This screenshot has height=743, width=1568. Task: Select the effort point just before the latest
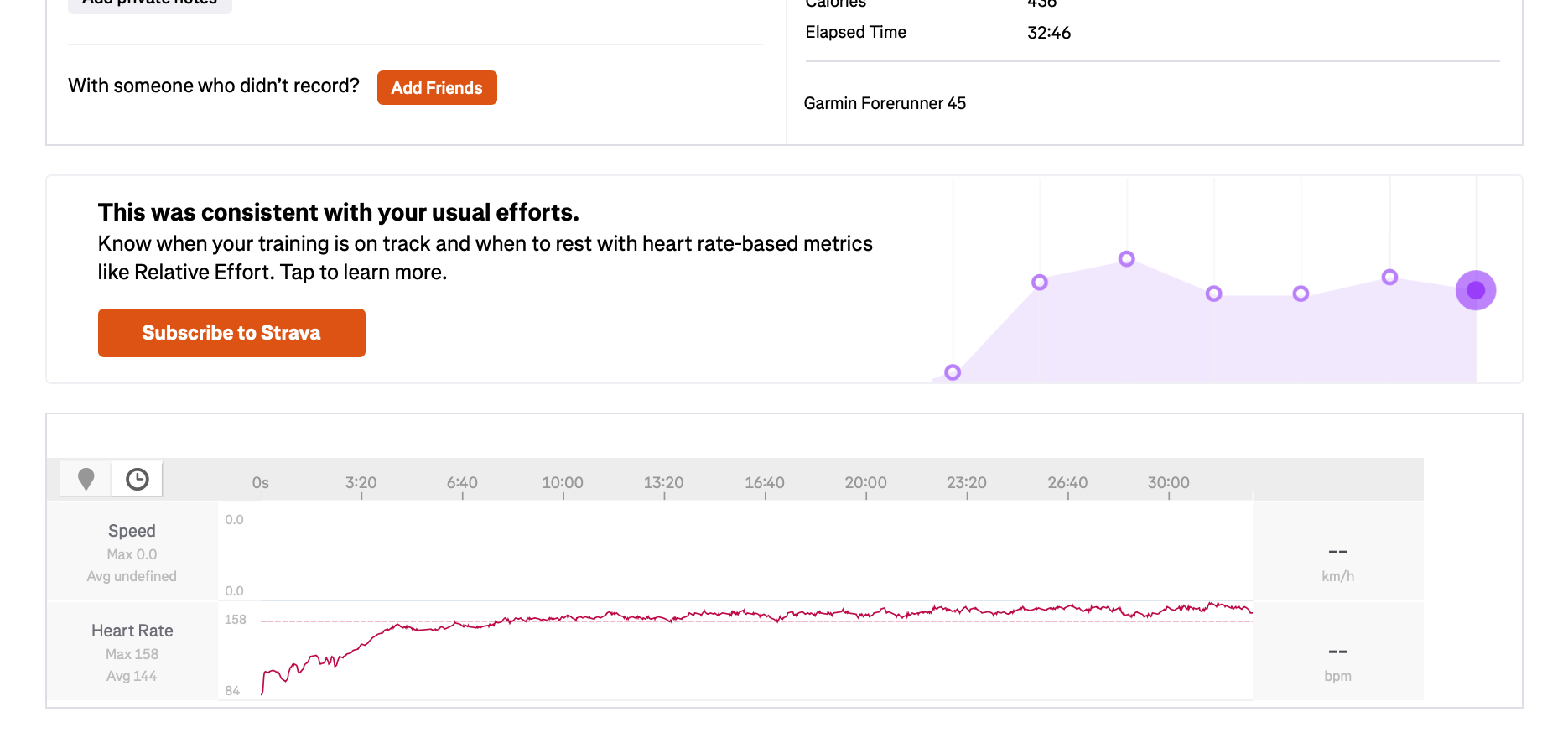coord(1389,277)
